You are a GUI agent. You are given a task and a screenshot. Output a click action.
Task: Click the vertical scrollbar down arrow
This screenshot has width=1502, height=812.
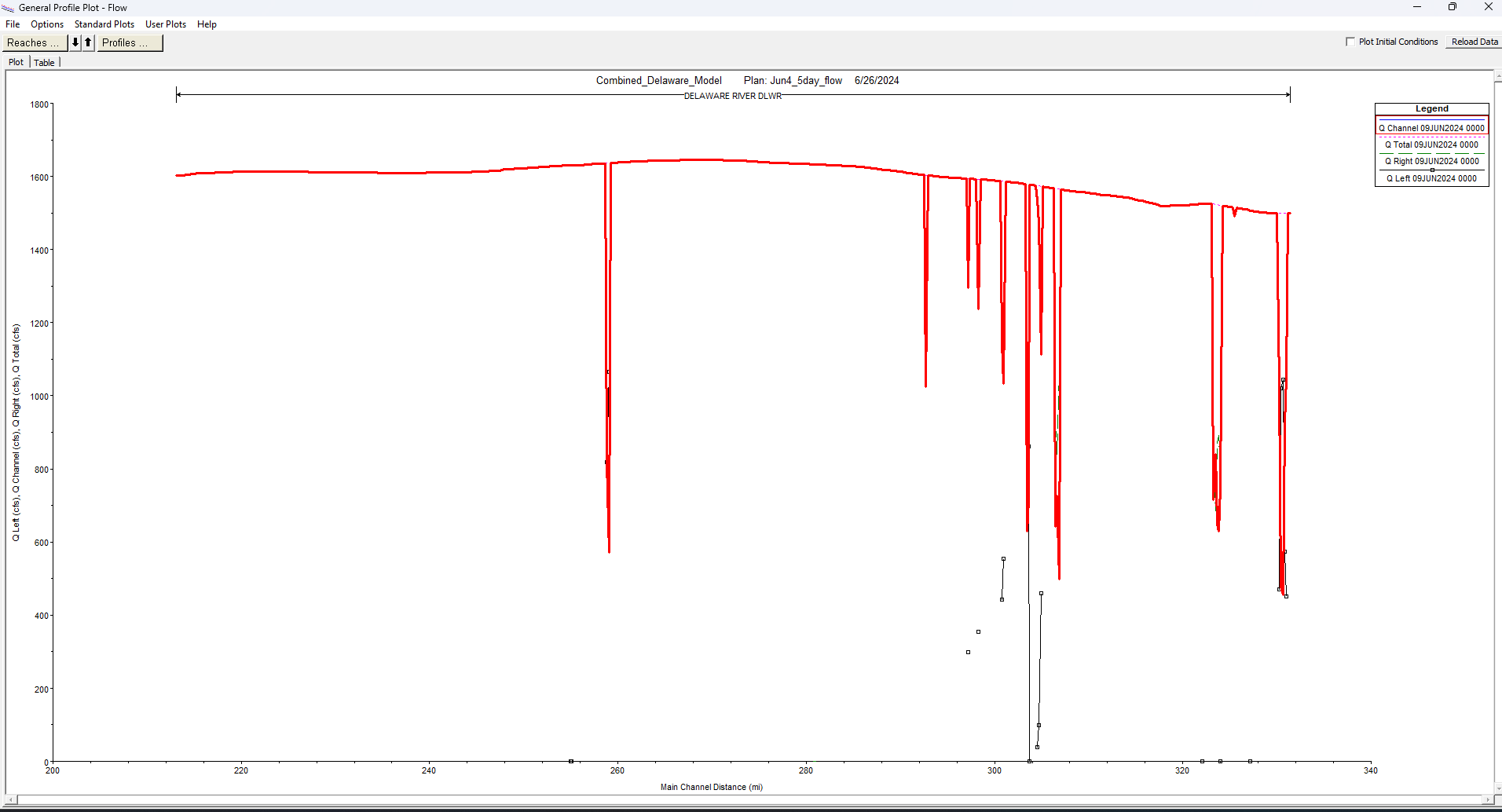1497,788
